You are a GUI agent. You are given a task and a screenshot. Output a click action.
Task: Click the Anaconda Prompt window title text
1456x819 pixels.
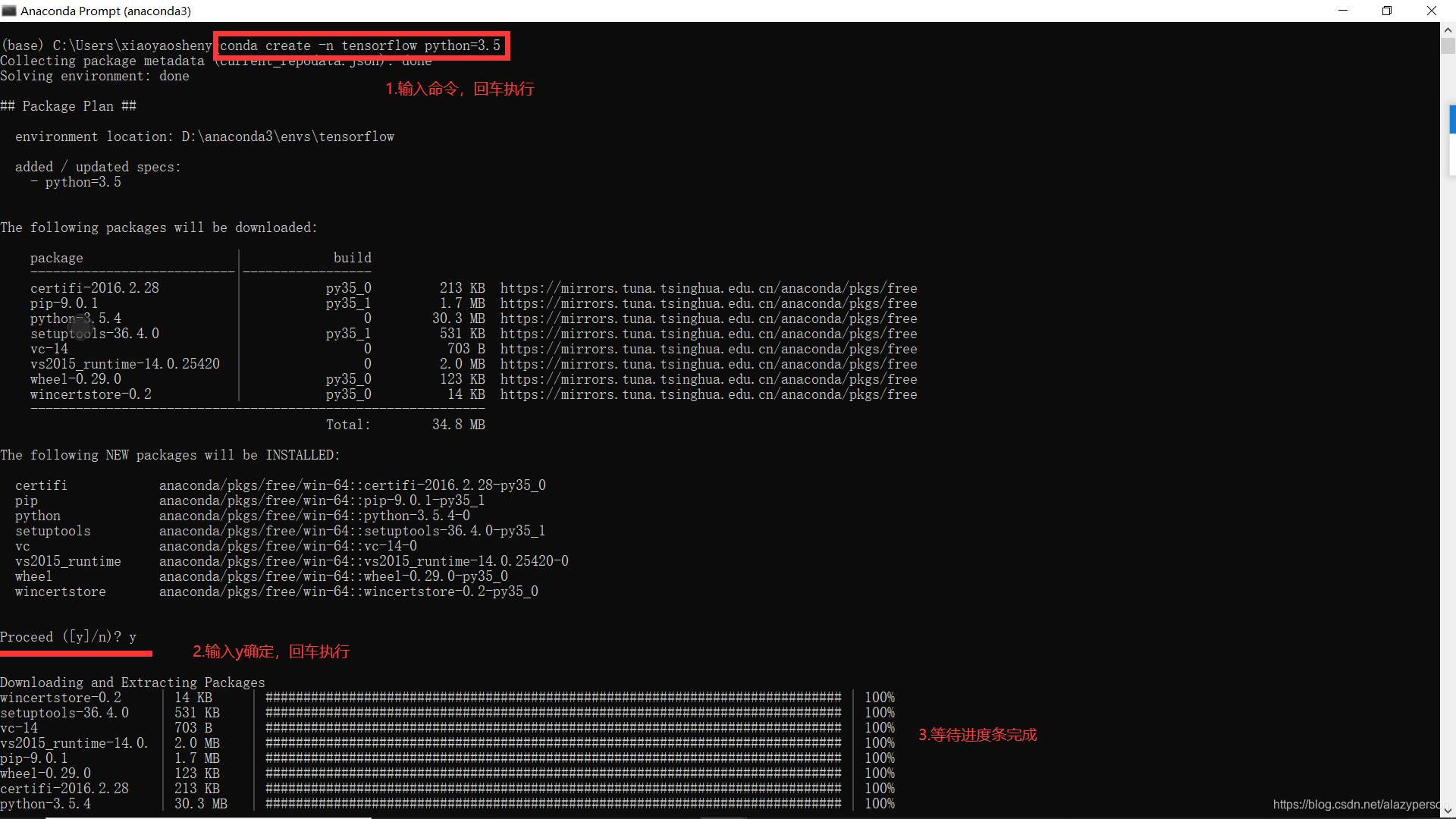tap(105, 11)
